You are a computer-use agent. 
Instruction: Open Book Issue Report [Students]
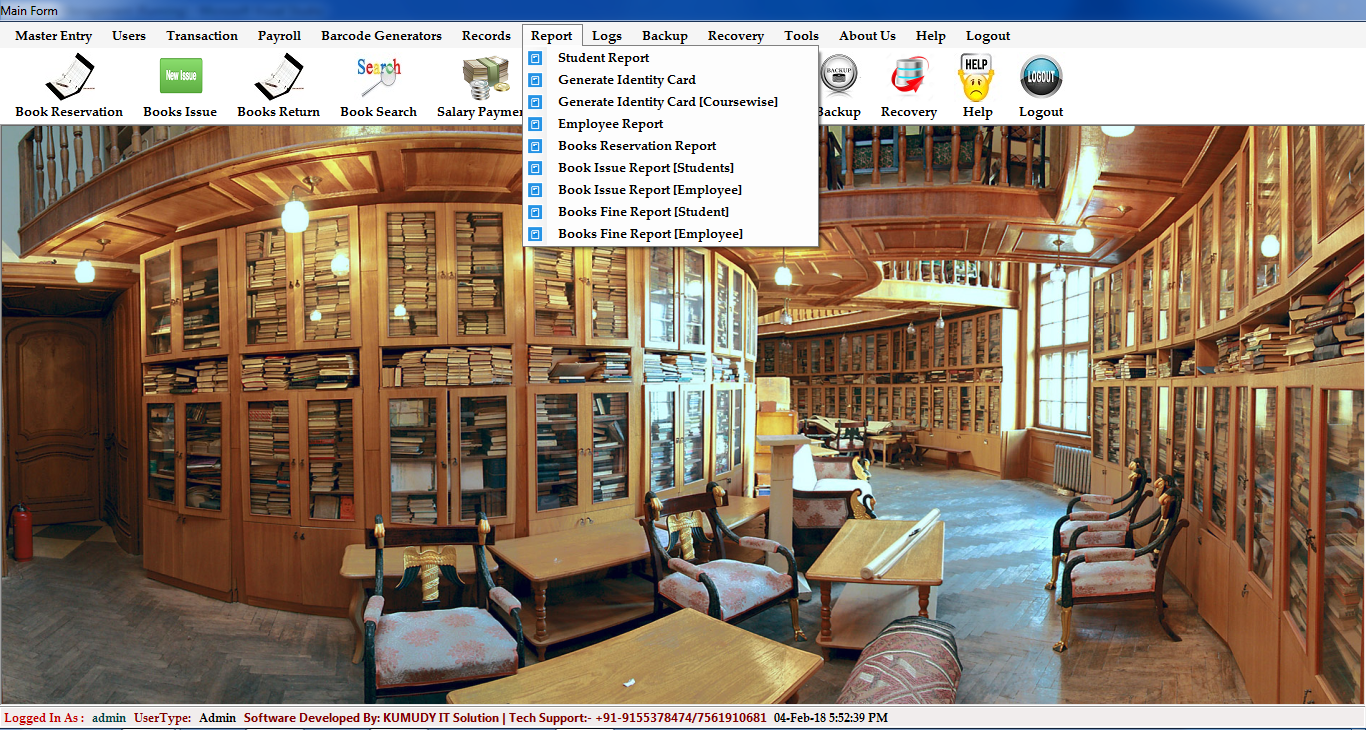pyautogui.click(x=645, y=168)
